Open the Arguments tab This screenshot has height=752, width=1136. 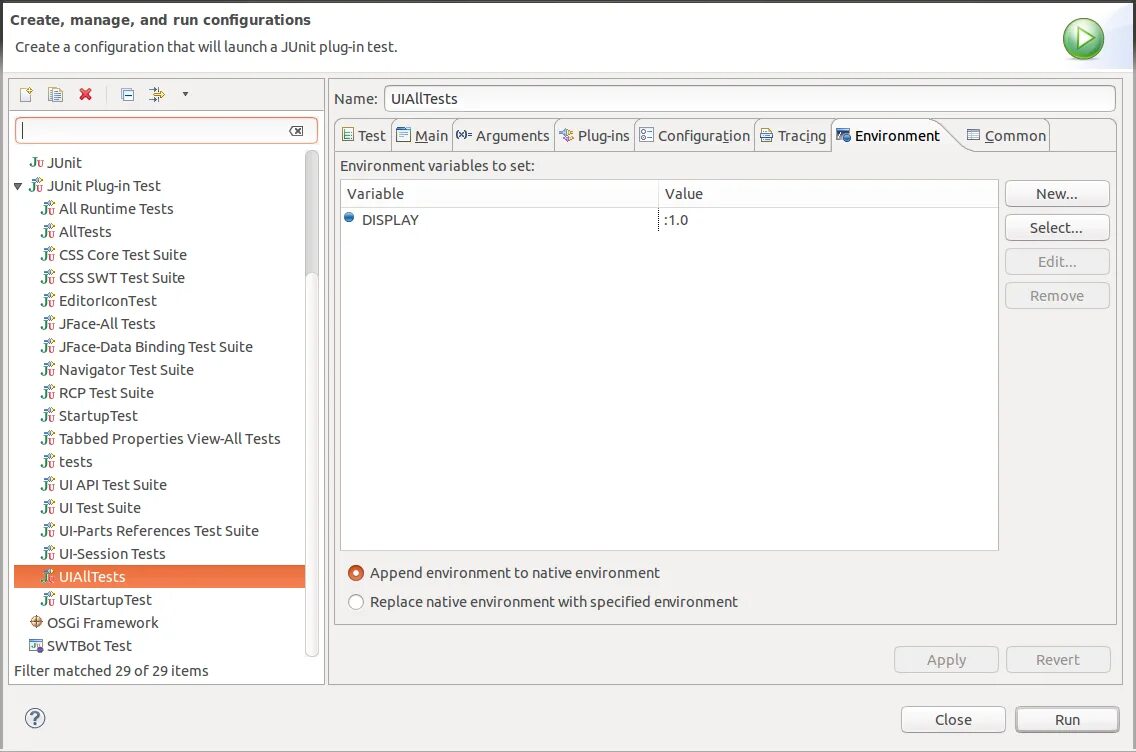pyautogui.click(x=503, y=135)
